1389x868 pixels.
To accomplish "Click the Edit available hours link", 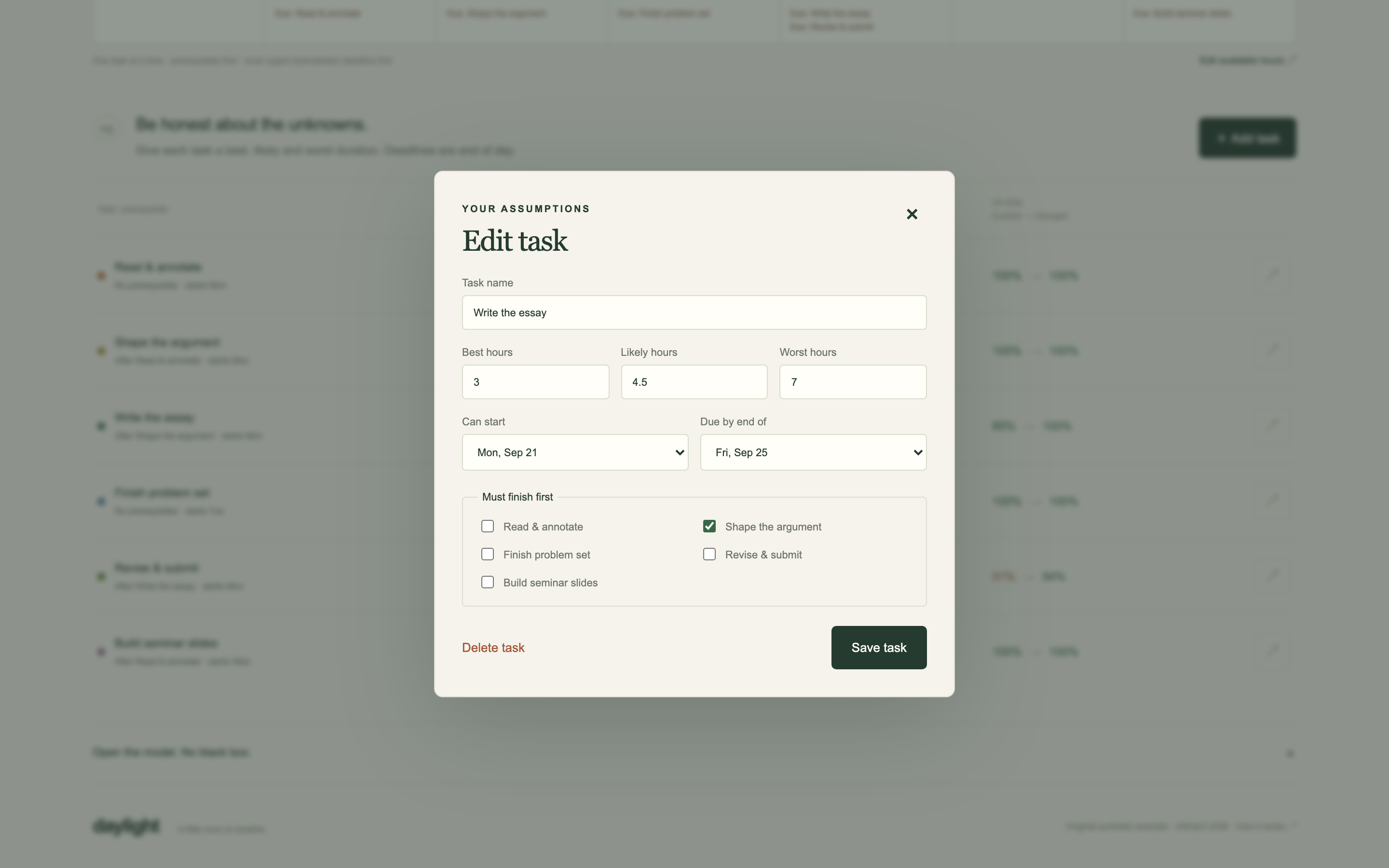I will 1247,60.
